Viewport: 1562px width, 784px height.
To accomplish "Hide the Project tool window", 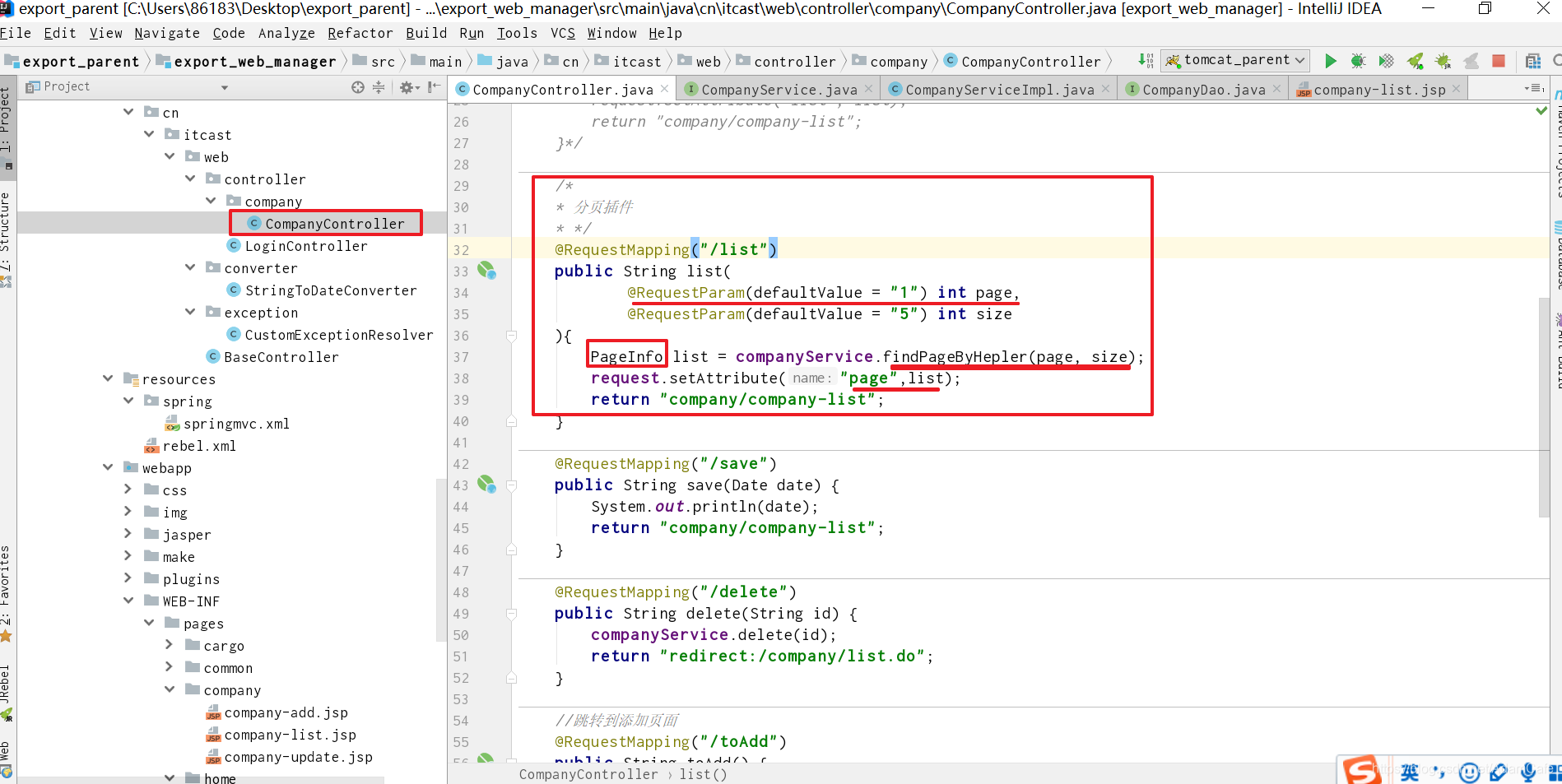I will tap(435, 87).
